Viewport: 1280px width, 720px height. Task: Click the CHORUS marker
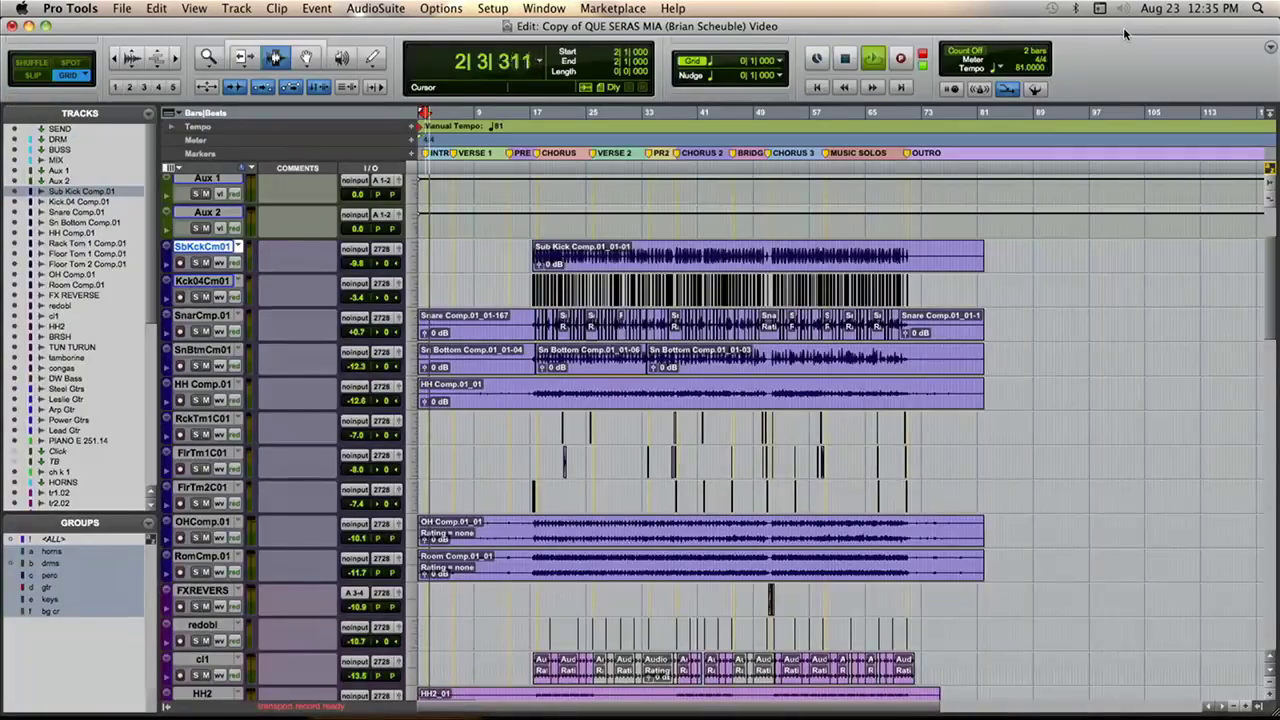pos(558,153)
